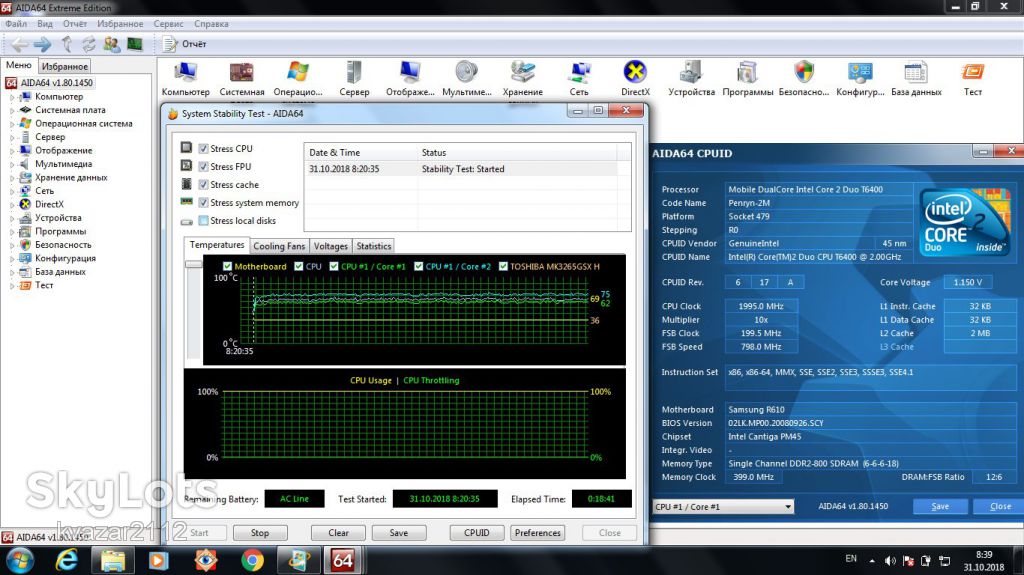Click the back arrow toolbar icon

[20, 44]
